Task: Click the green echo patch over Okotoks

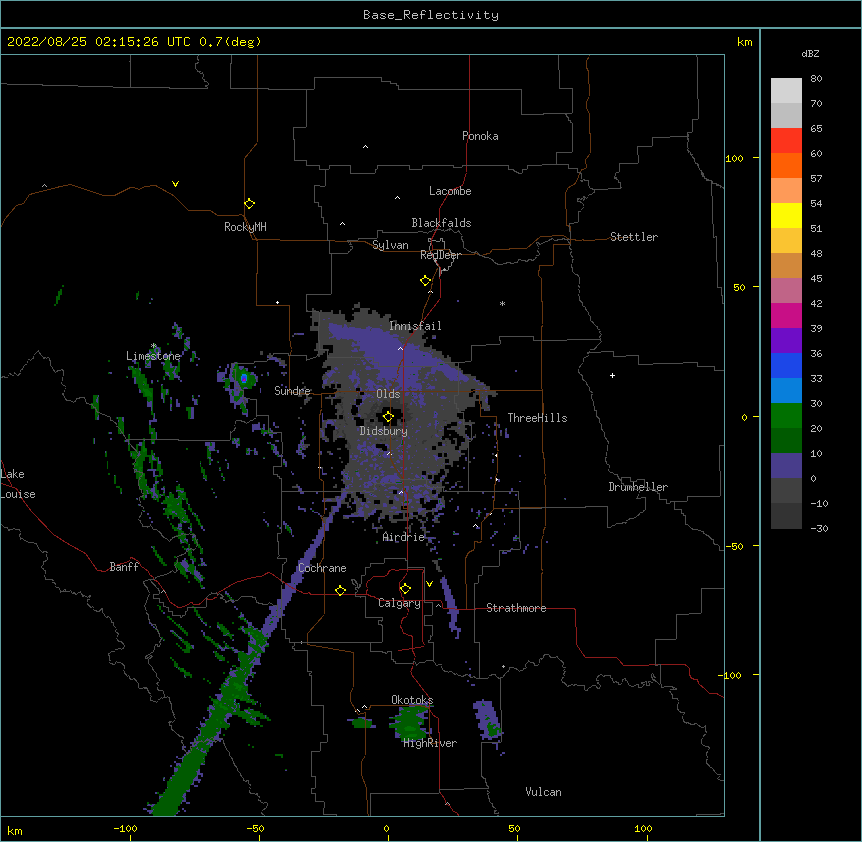Action: tap(410, 722)
